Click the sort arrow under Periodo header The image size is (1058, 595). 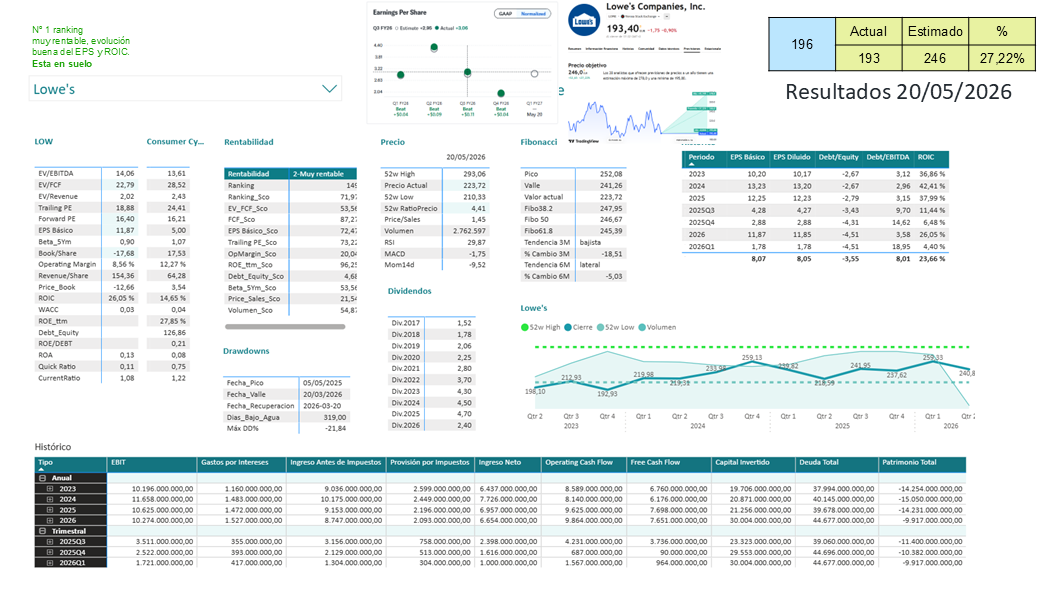click(691, 164)
